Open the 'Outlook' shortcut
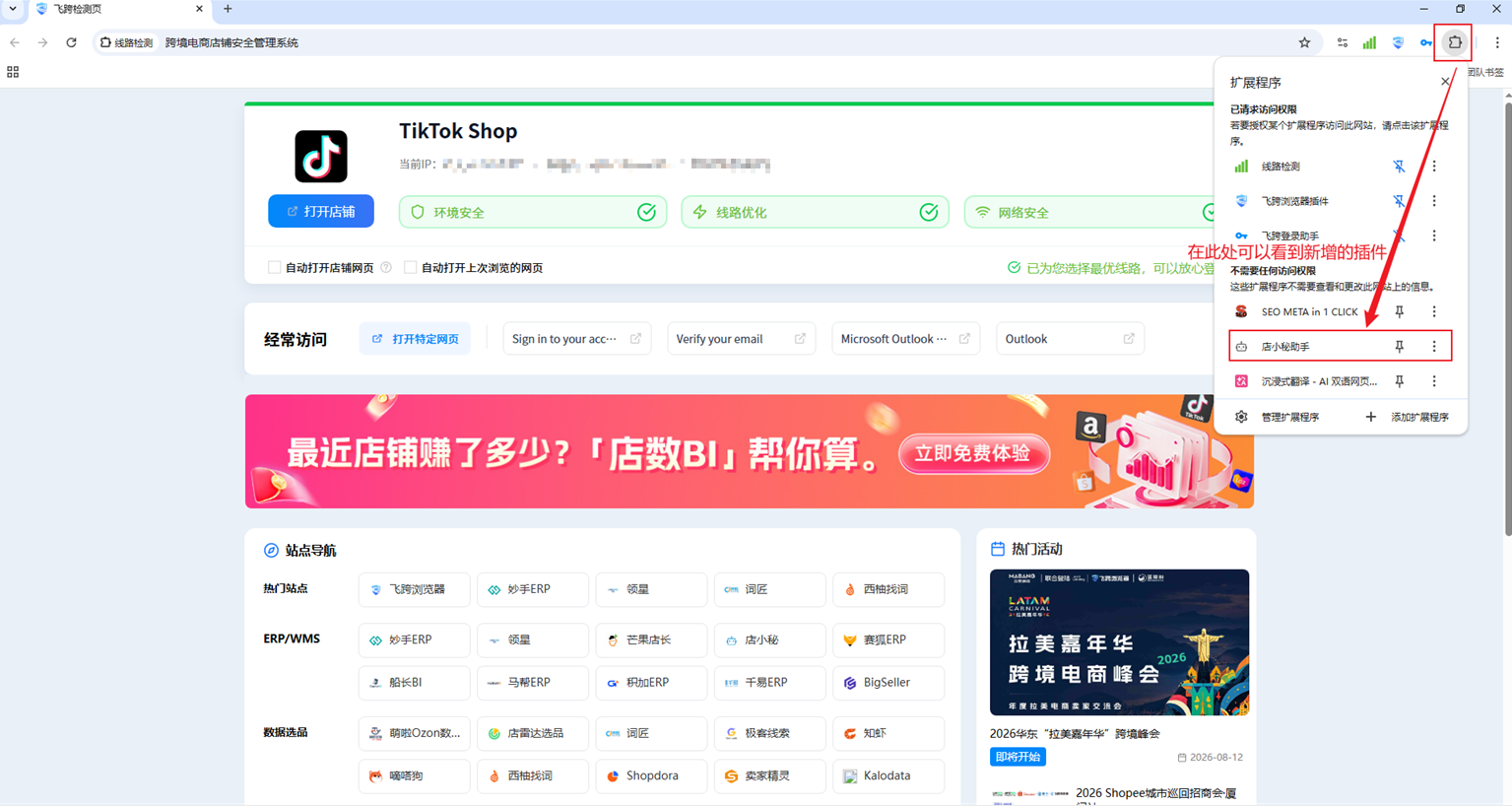 (1070, 339)
